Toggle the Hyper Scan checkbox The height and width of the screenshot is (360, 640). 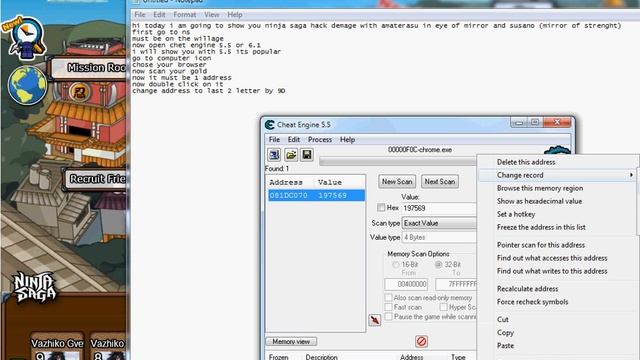click(x=443, y=307)
